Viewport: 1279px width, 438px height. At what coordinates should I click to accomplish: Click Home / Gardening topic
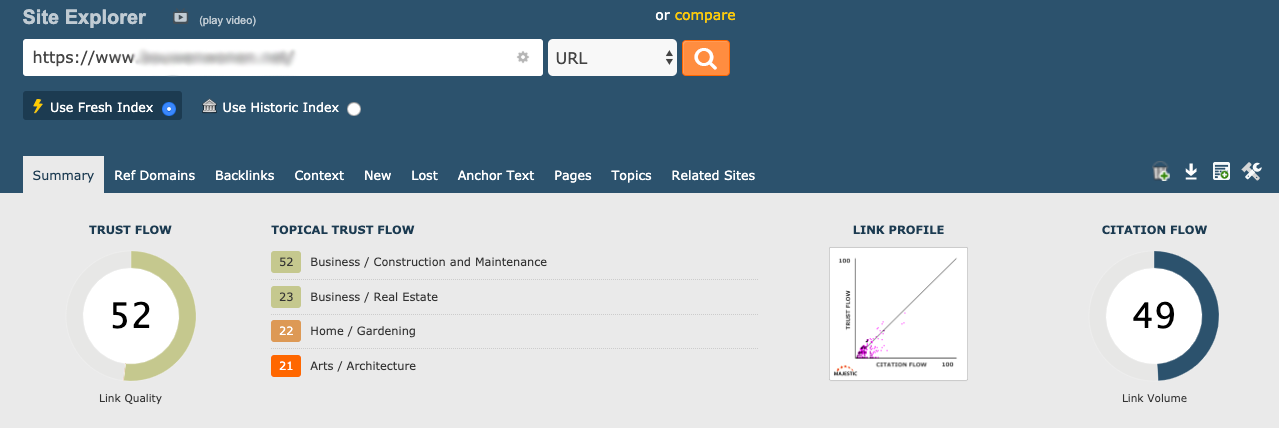[363, 331]
